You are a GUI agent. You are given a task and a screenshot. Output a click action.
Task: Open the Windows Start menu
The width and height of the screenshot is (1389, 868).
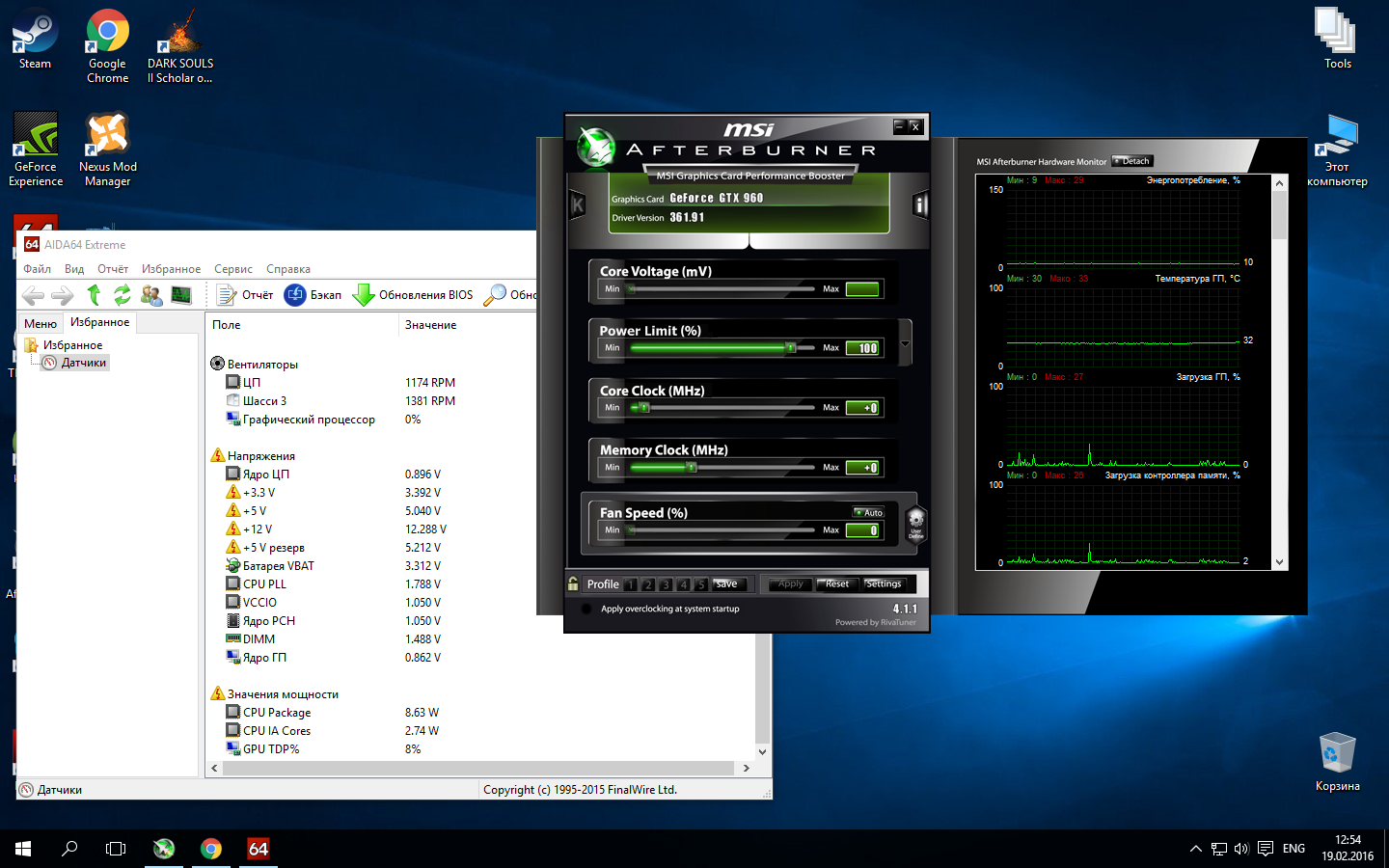pos(23,849)
